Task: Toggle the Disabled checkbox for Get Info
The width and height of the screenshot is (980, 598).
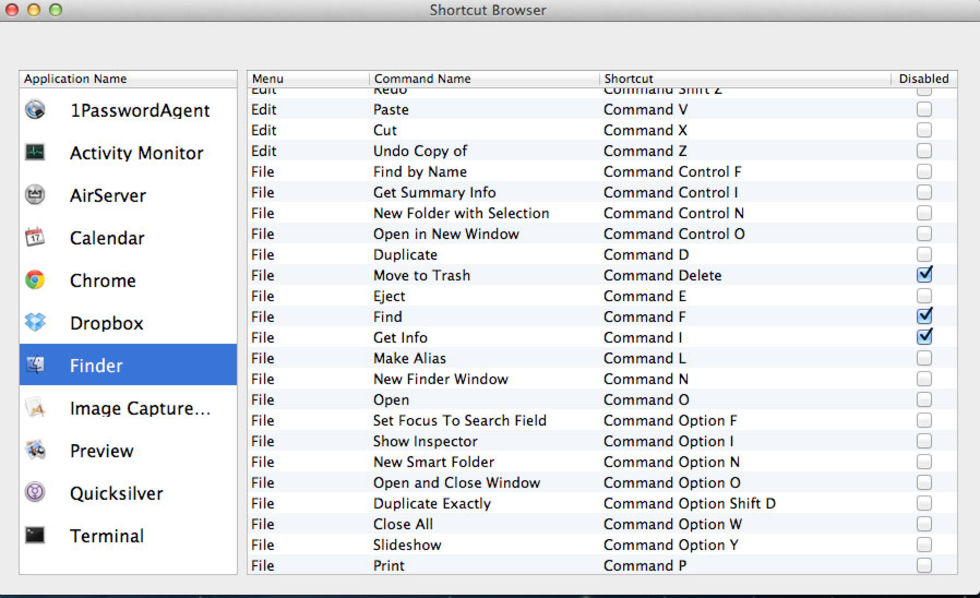Action: tap(924, 336)
